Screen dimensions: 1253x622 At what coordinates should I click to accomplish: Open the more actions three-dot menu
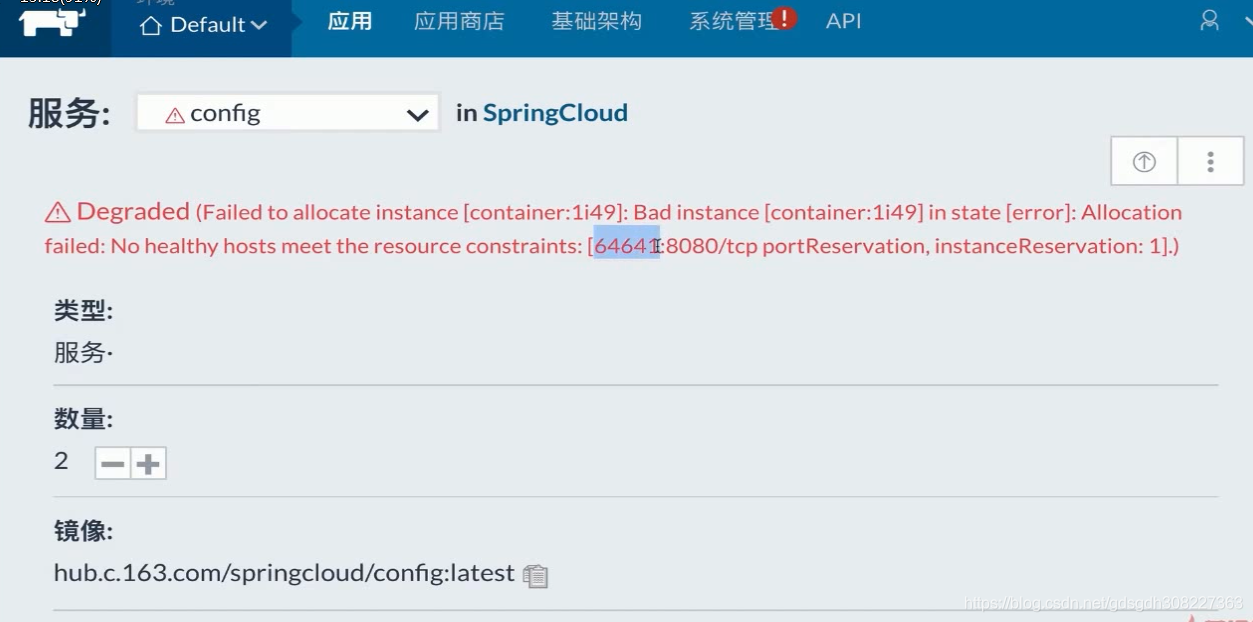pos(1211,162)
